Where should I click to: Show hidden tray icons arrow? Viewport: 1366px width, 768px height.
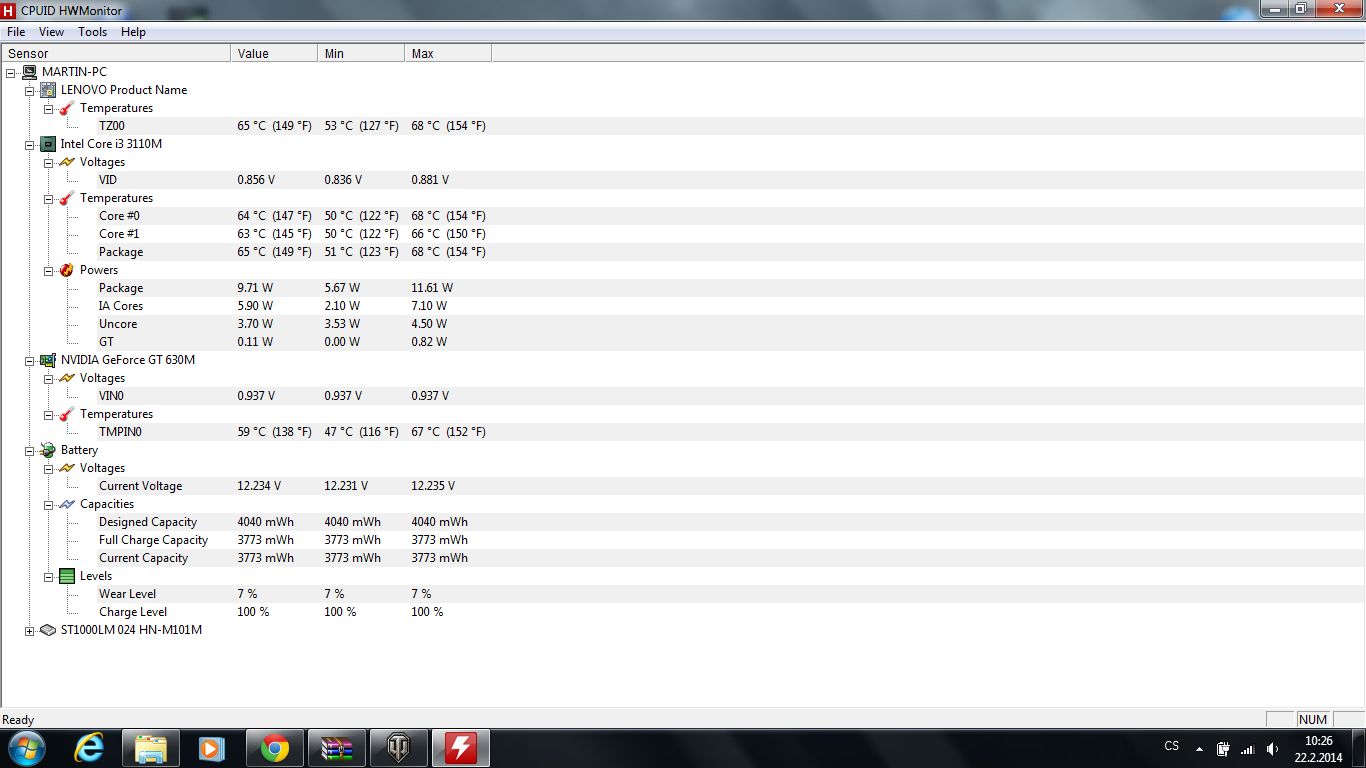(1199, 748)
